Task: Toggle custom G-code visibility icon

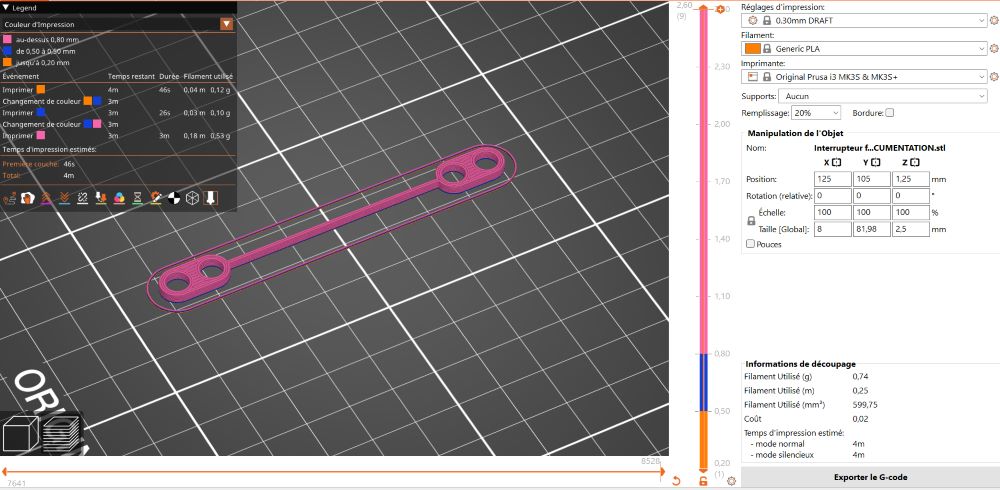Action: point(156,198)
